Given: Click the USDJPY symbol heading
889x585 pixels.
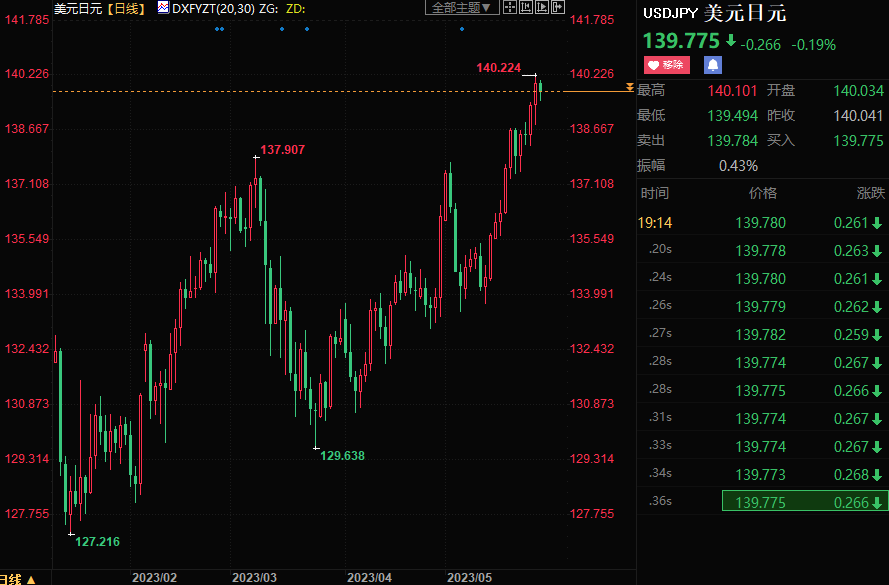Looking at the screenshot, I should 670,14.
